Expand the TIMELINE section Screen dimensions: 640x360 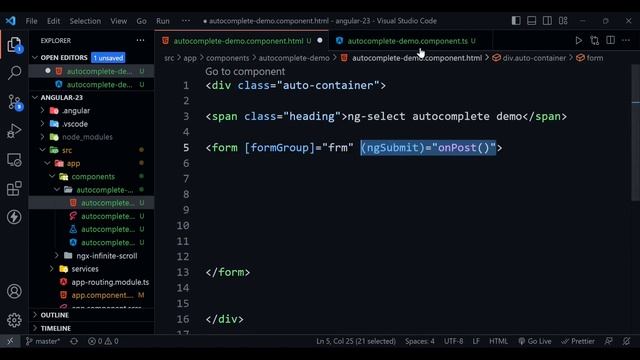[35, 328]
